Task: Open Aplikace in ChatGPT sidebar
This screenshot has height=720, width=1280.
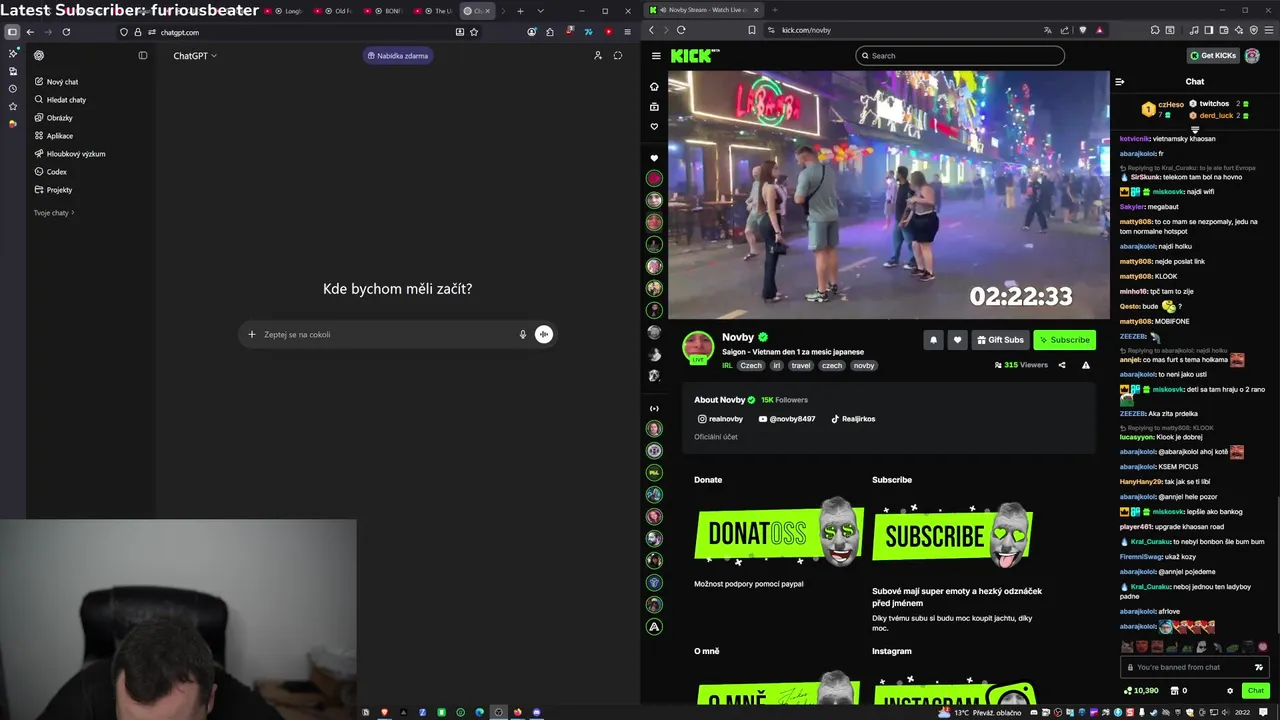Action: tap(54, 136)
